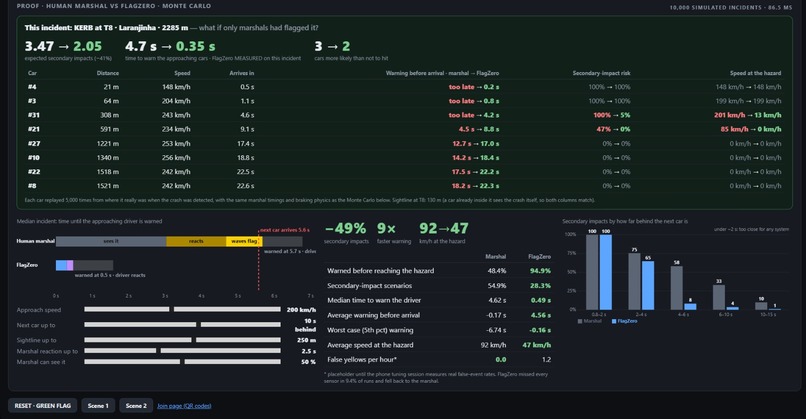Switch to Scene 2
The height and width of the screenshot is (419, 806).
click(x=136, y=406)
